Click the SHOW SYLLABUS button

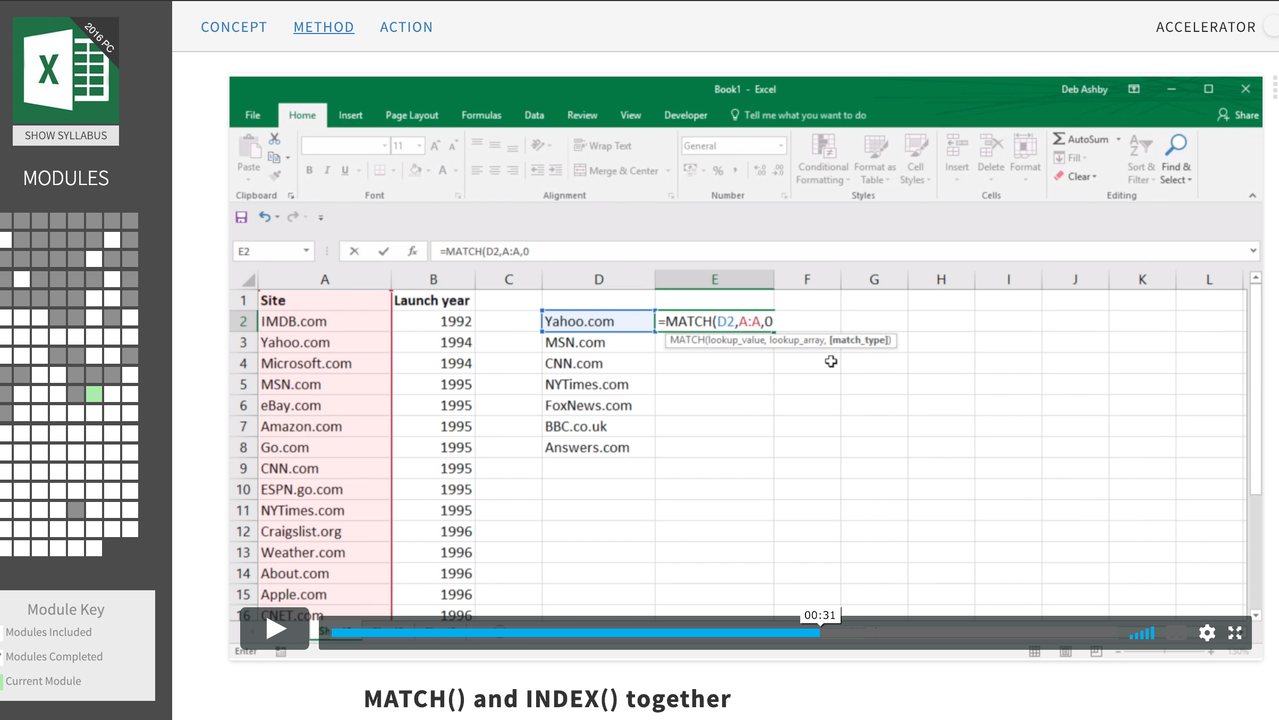tap(66, 136)
